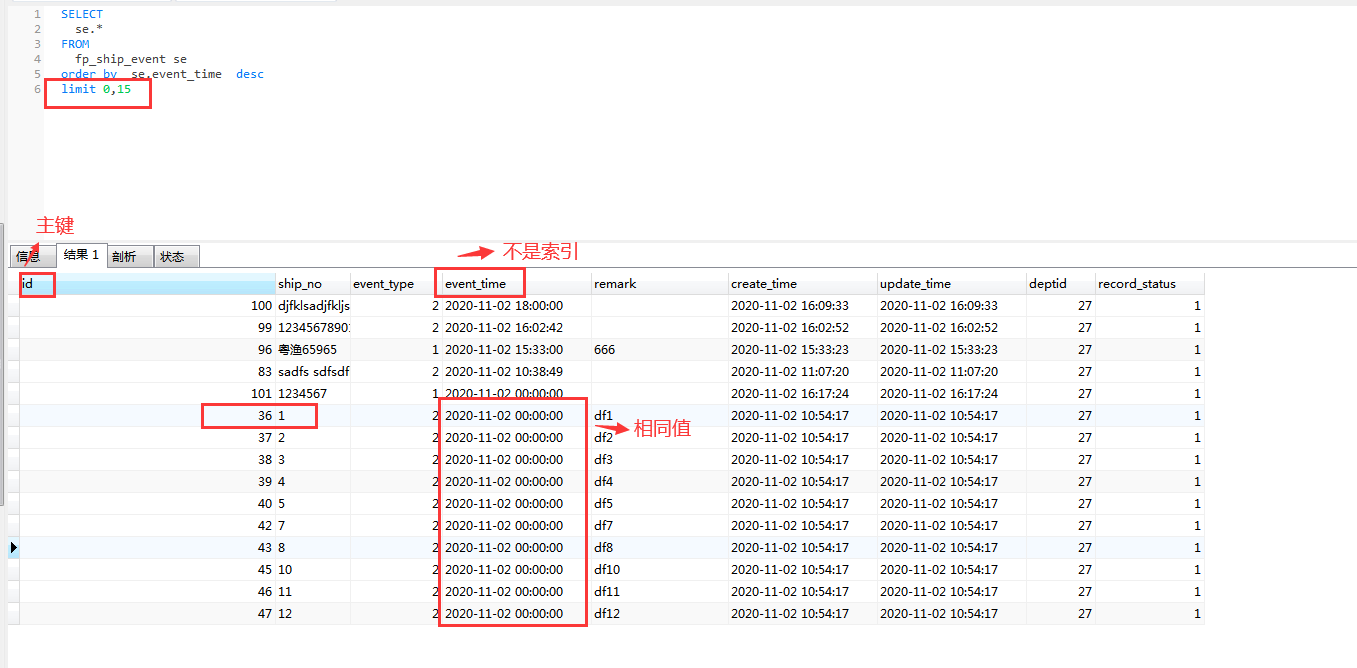This screenshot has height=668, width=1357.
Task: Select the id cell with value 99
Action: click(x=148, y=328)
